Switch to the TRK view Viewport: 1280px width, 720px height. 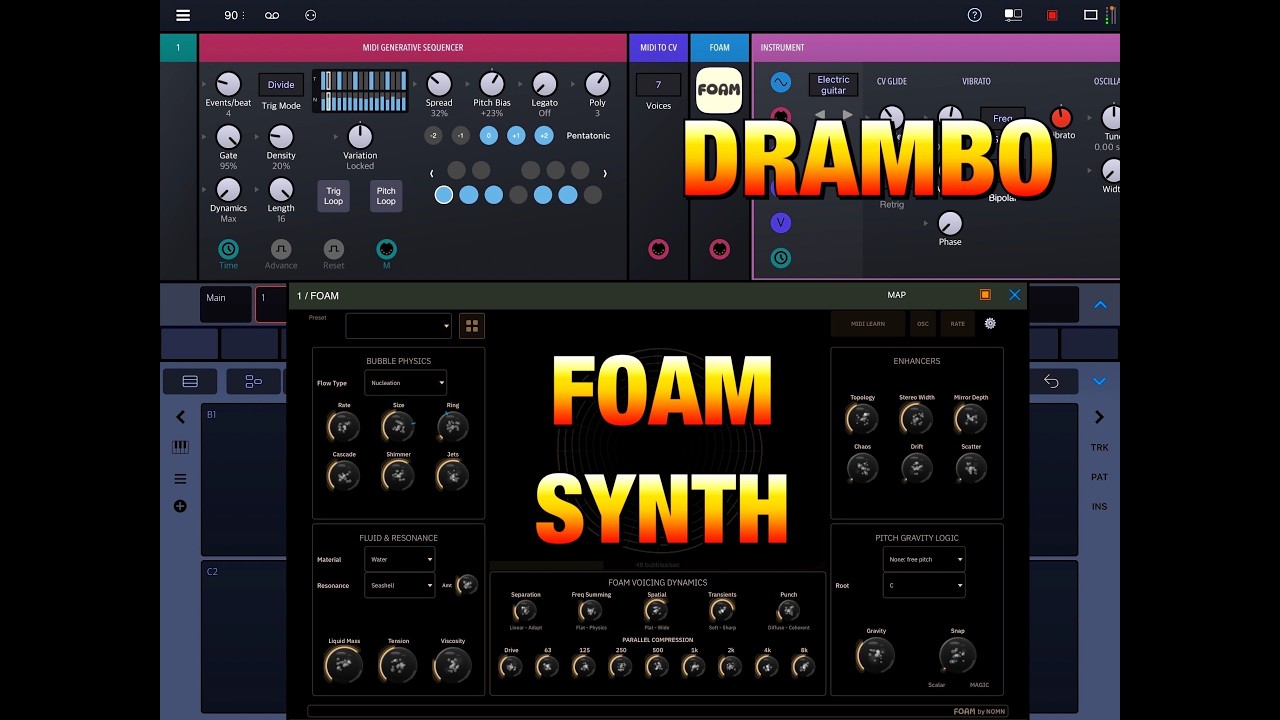click(1099, 447)
